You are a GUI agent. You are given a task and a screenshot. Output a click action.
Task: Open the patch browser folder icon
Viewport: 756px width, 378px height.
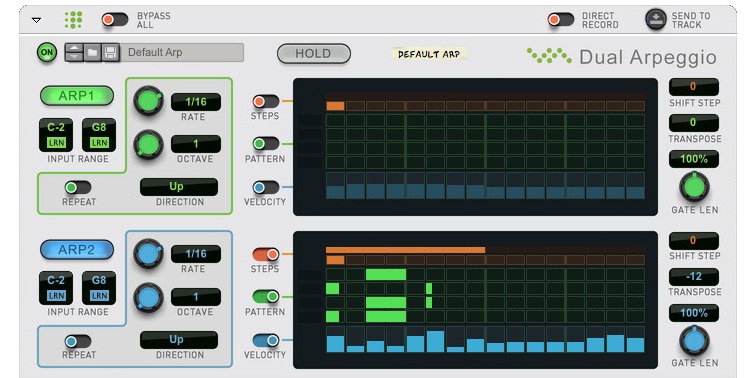(x=92, y=52)
